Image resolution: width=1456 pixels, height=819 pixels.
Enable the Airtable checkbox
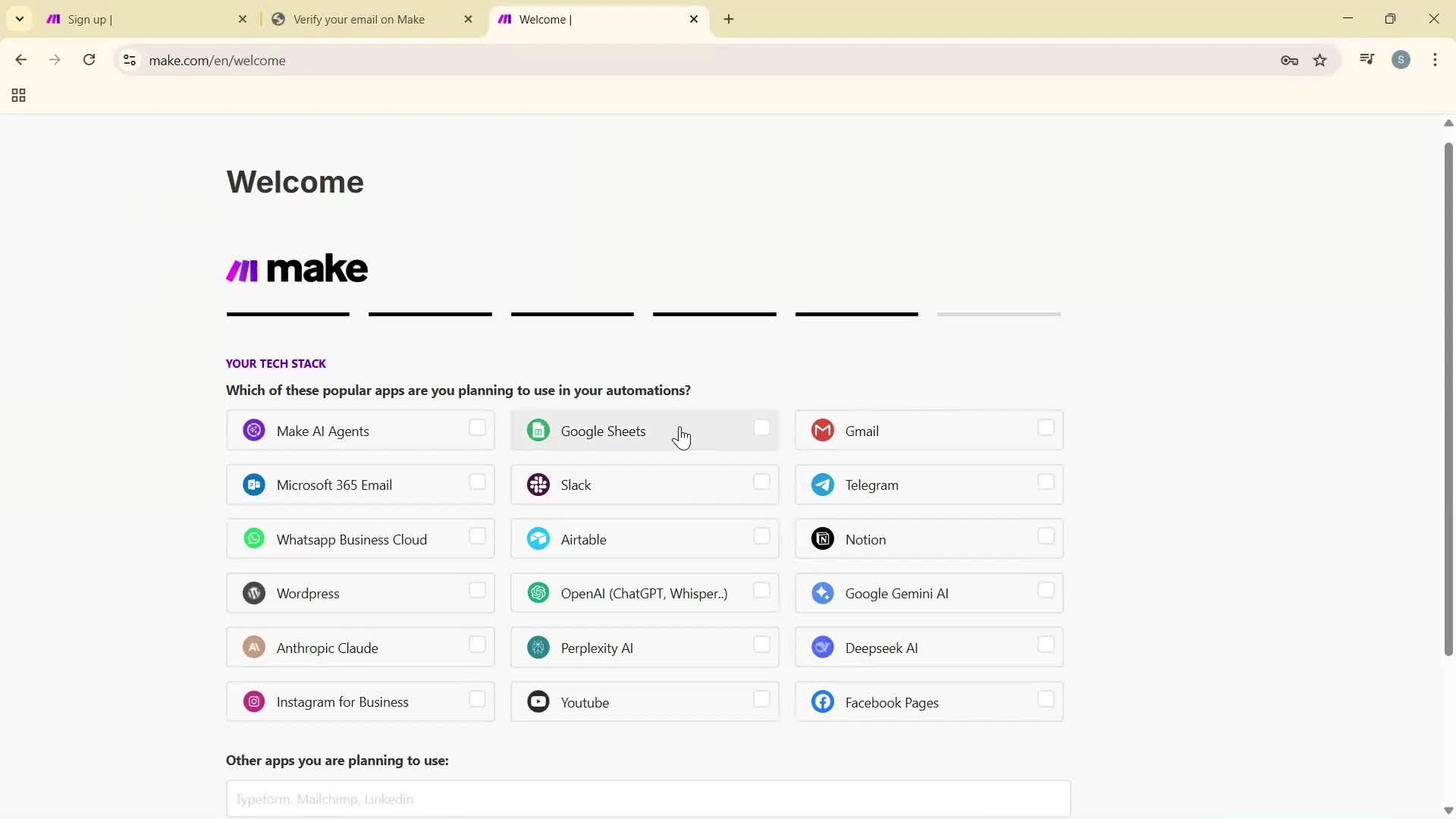click(761, 536)
